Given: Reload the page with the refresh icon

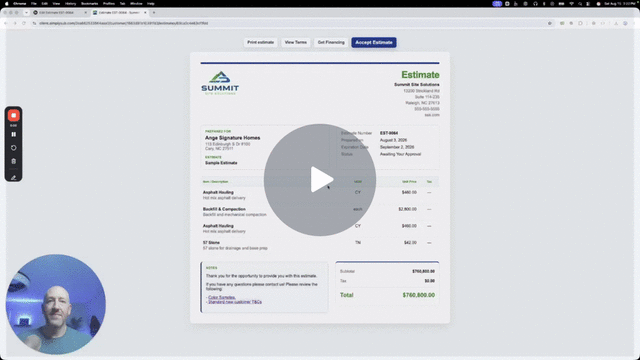Looking at the screenshot, I should 24,23.
